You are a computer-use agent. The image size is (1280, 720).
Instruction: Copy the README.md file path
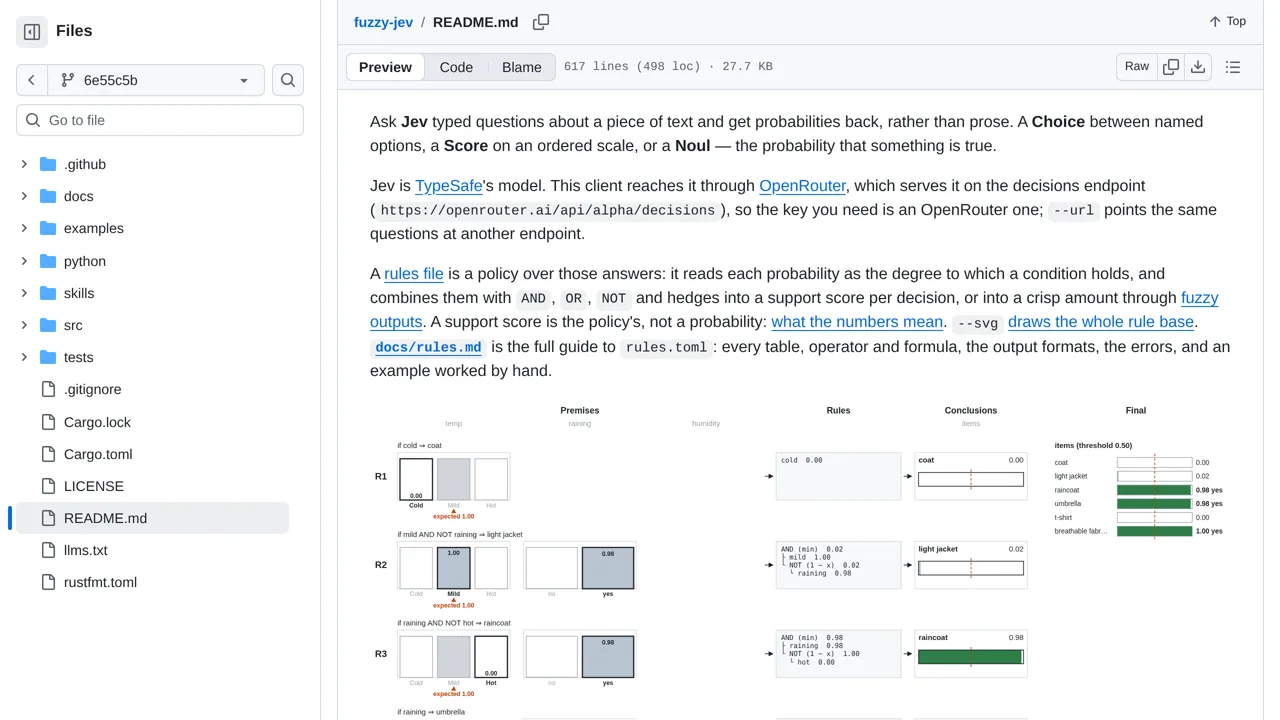[x=541, y=22]
